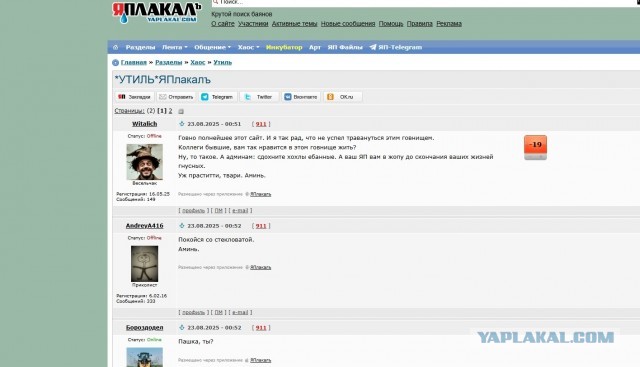Open e-mail link under AndreyA416's post
The width and height of the screenshot is (640, 367).
[240, 312]
